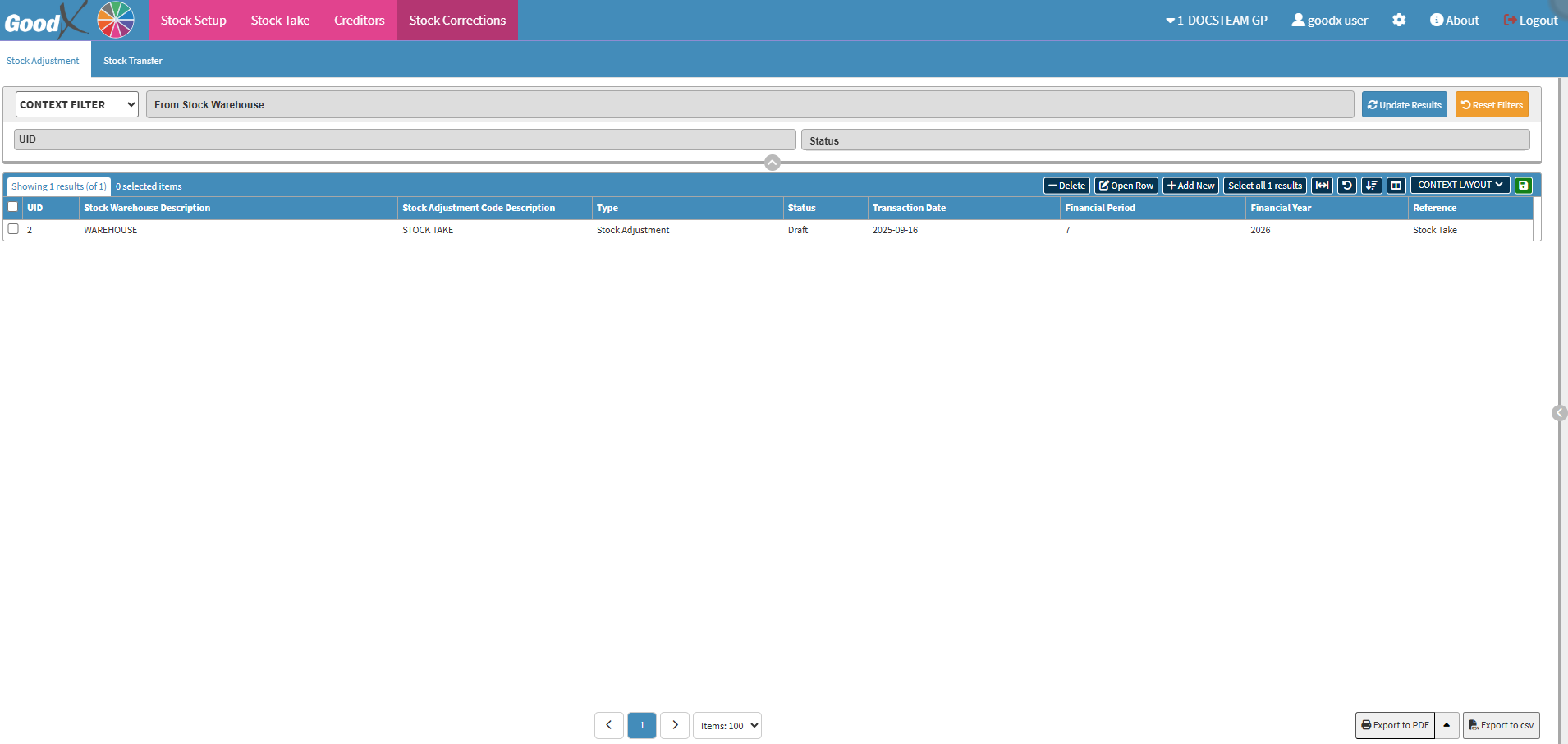Screen dimensions: 1568x744
Task: Open the column chooser icon
Action: click(x=1396, y=186)
